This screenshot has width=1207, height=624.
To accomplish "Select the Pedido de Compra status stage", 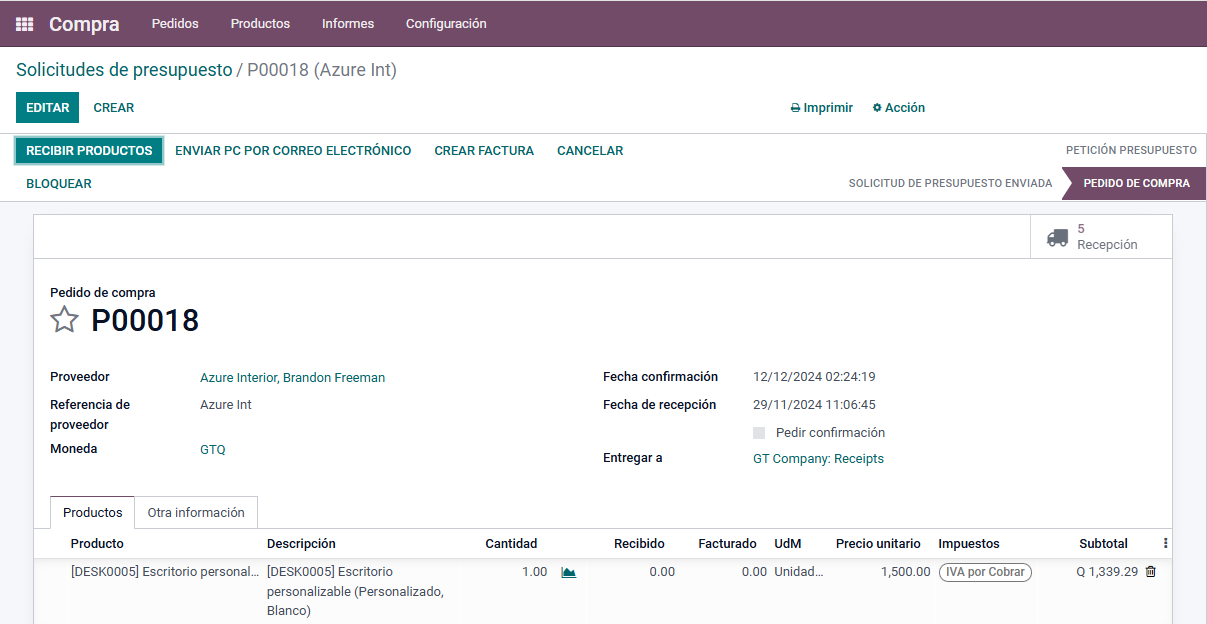I will click(1136, 184).
